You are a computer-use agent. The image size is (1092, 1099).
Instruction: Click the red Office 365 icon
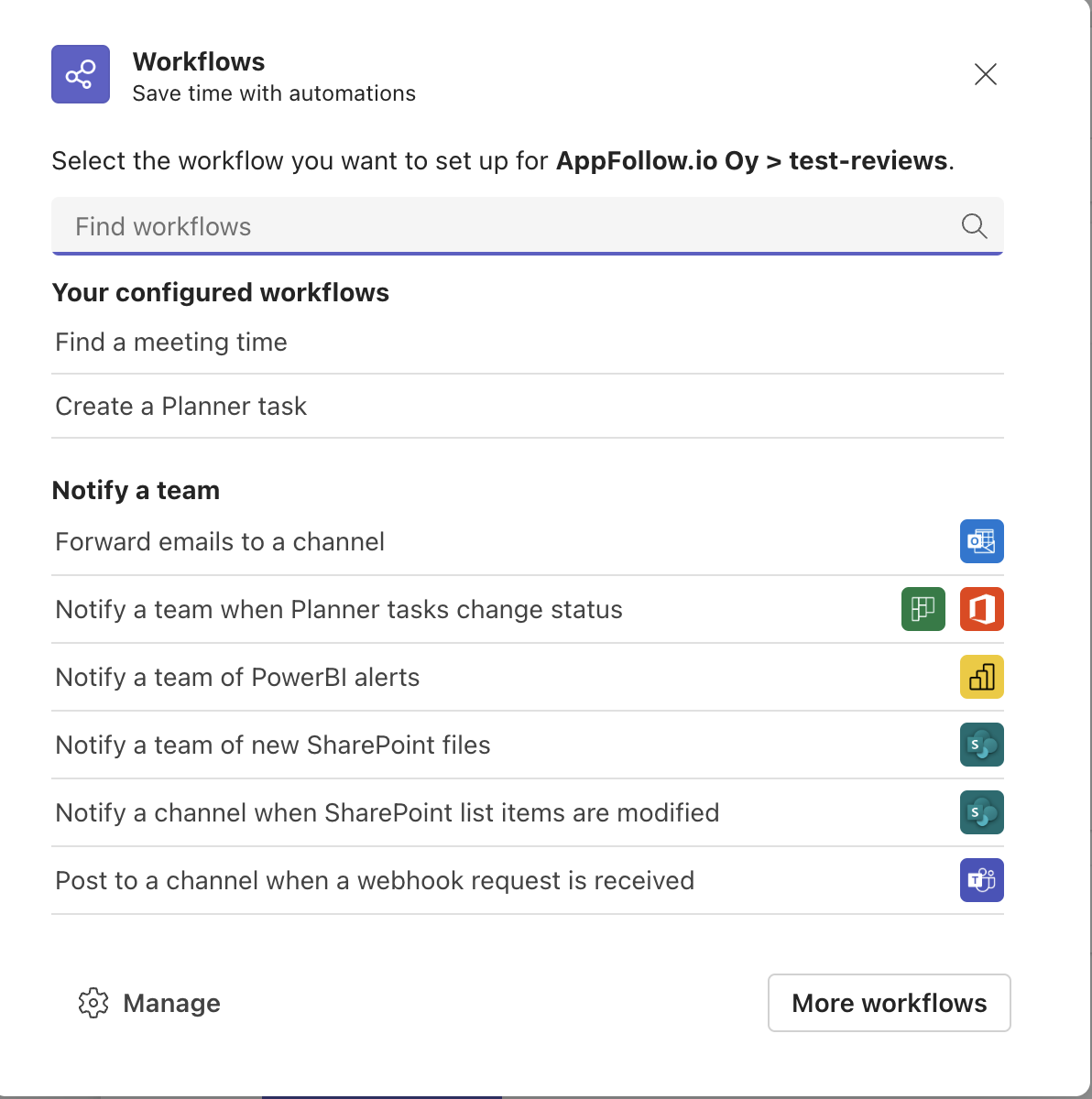[x=982, y=609]
